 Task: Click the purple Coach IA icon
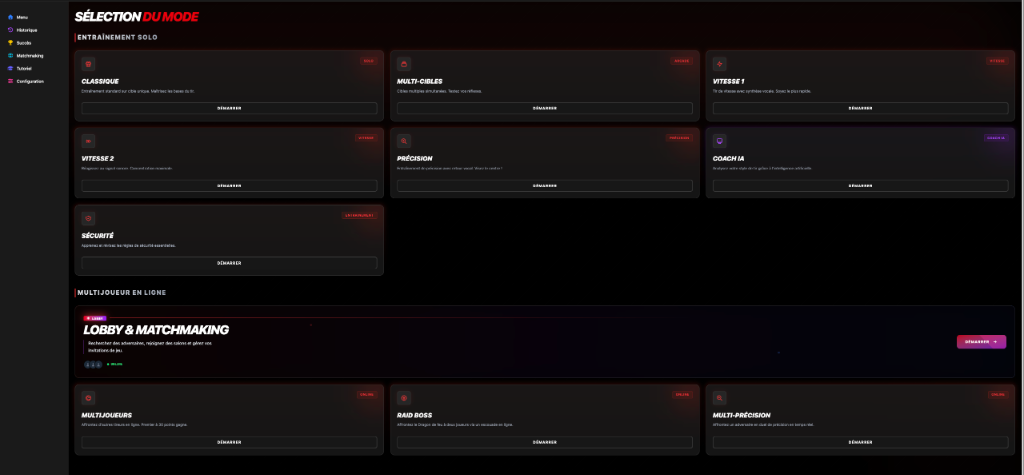tap(720, 141)
